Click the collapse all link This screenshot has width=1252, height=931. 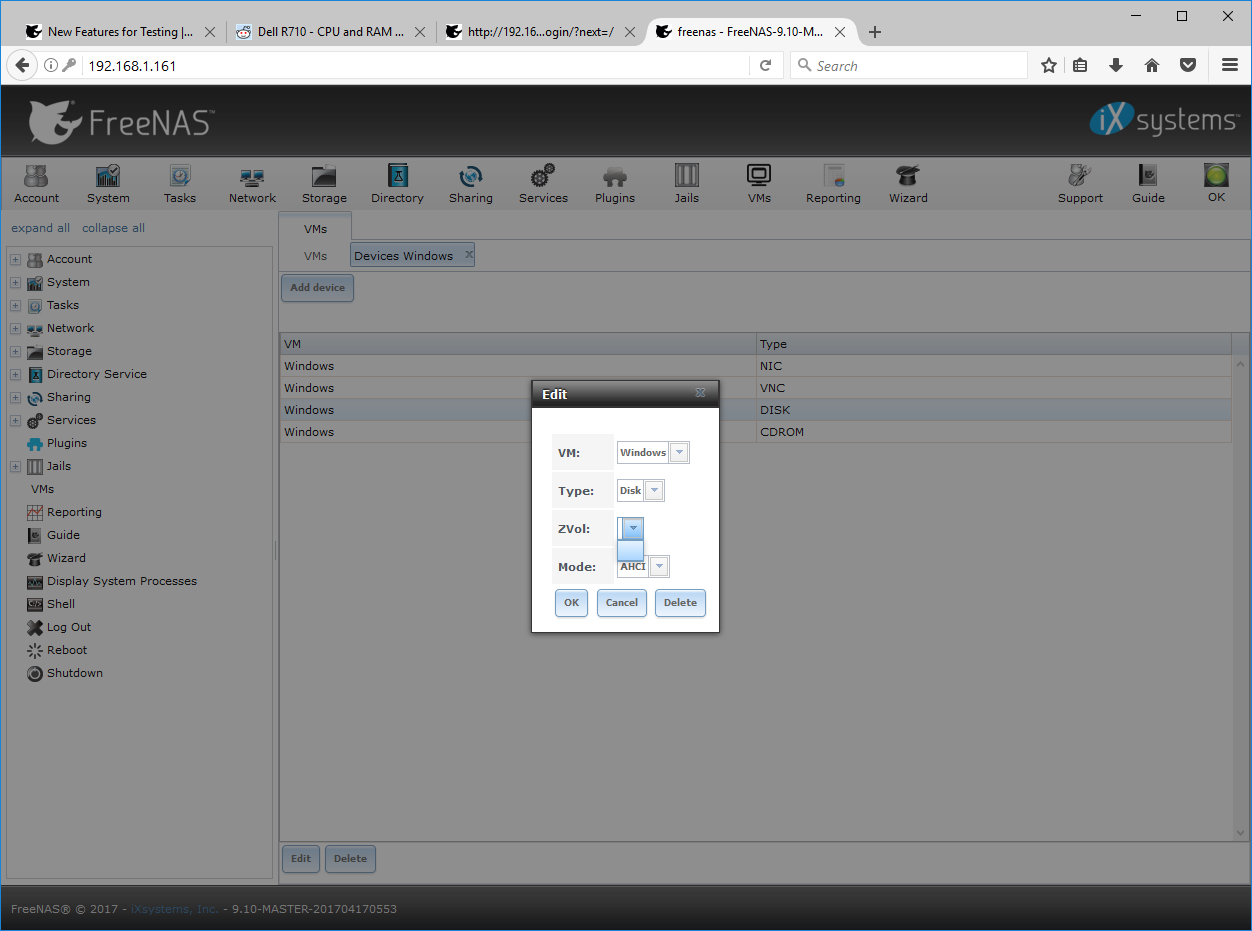(113, 228)
